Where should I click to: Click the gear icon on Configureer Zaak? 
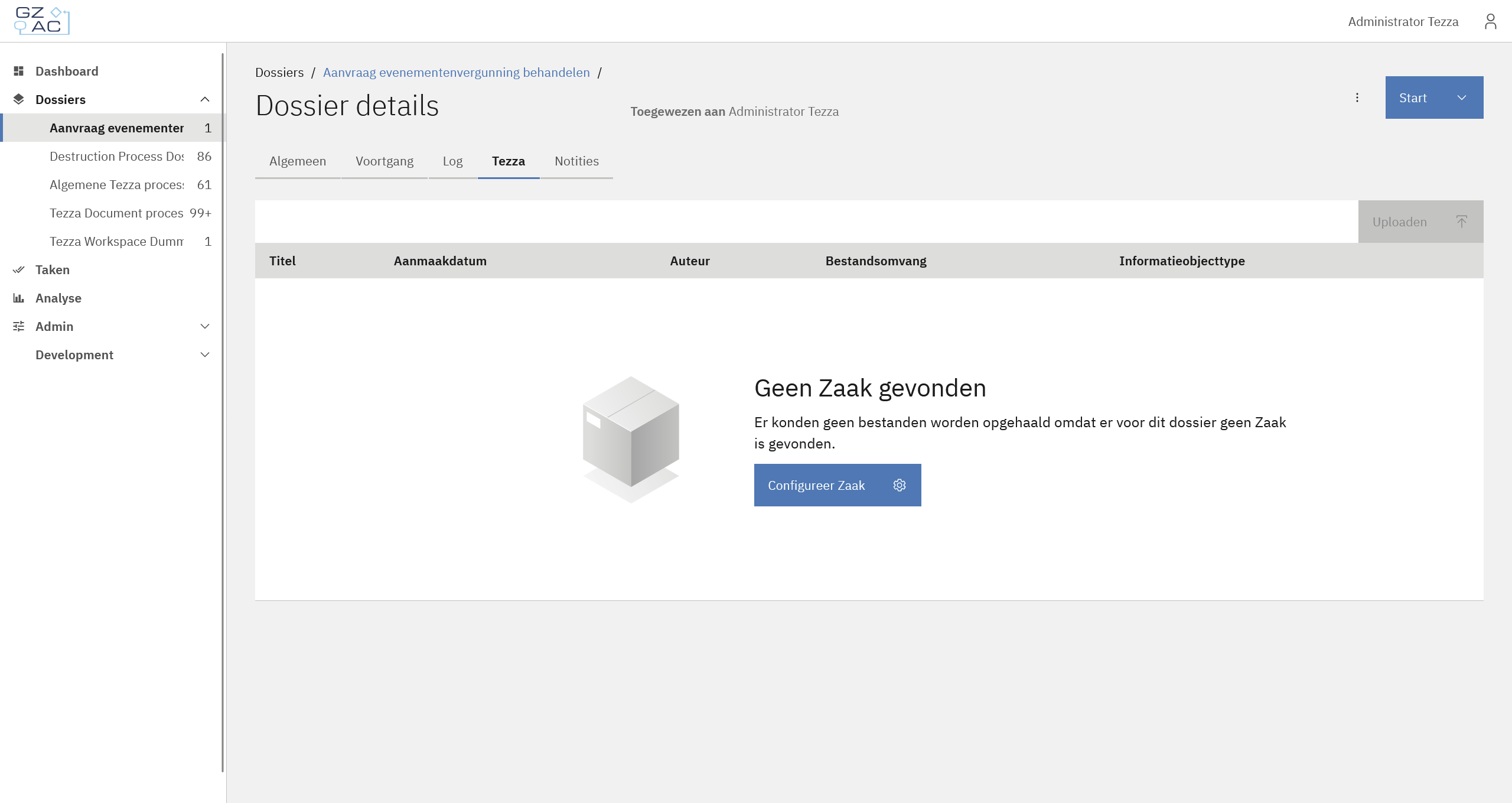899,485
